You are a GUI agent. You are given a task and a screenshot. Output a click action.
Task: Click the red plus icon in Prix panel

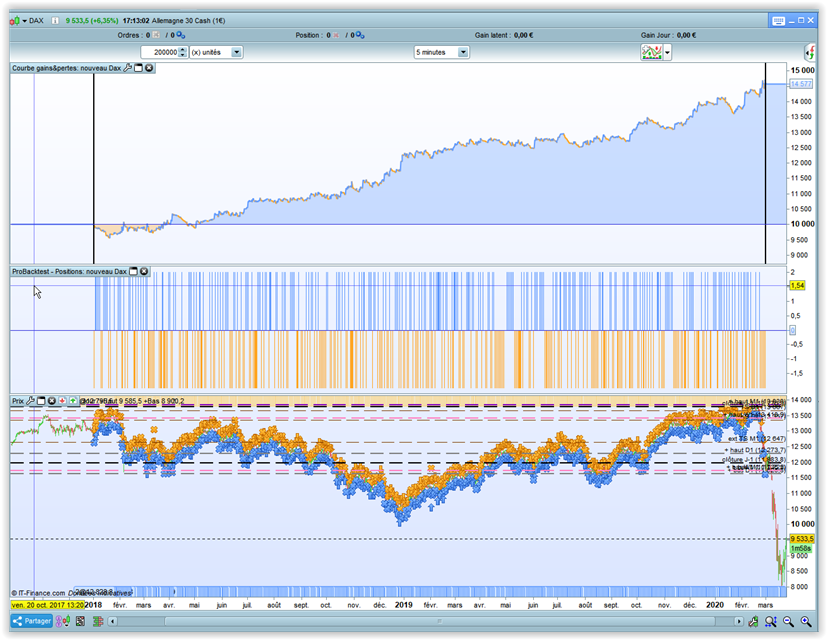[x=62, y=401]
